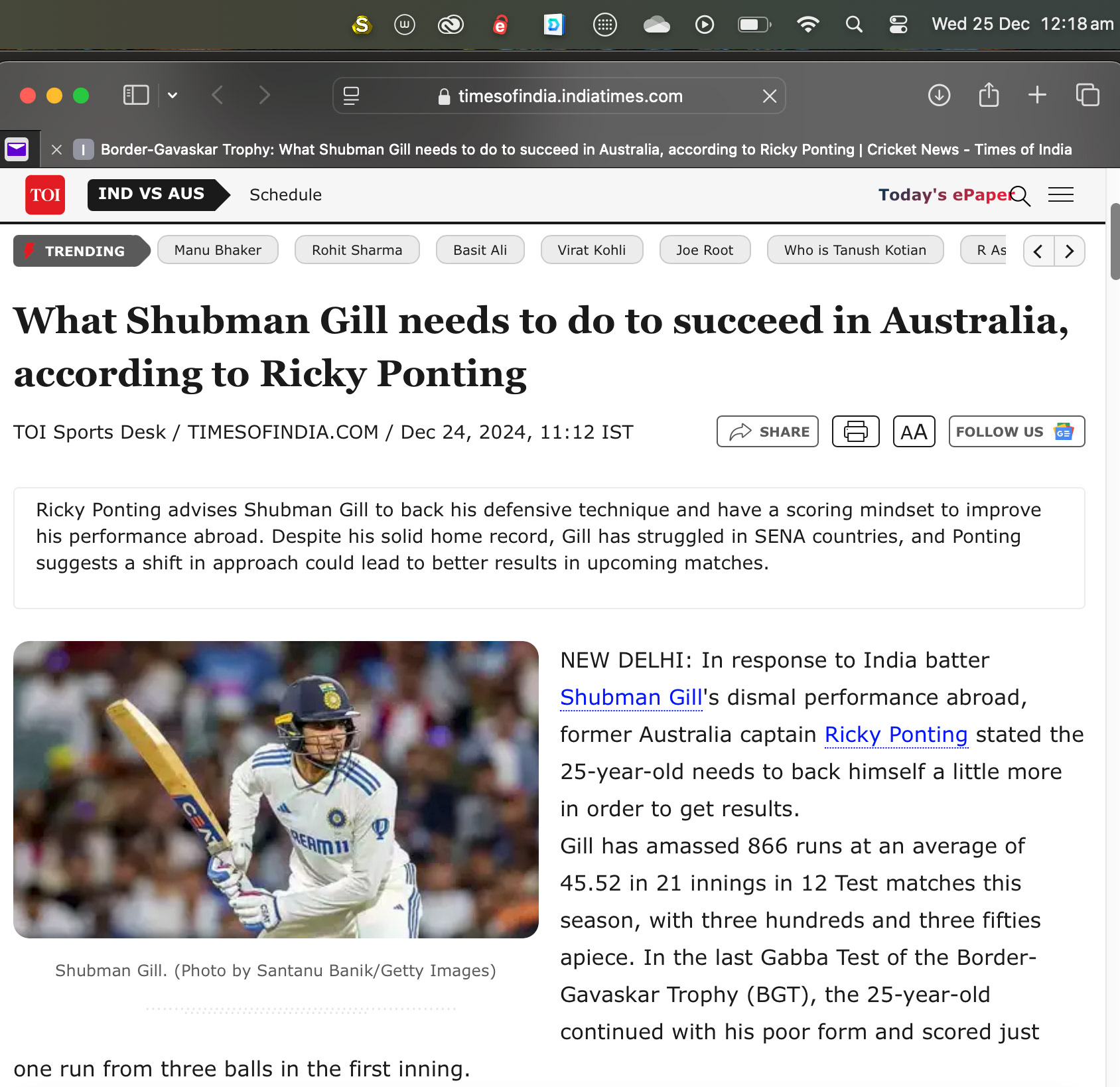Image resolution: width=1120 pixels, height=1087 pixels.
Task: Select the Virat Kohli trending chip
Action: (592, 250)
